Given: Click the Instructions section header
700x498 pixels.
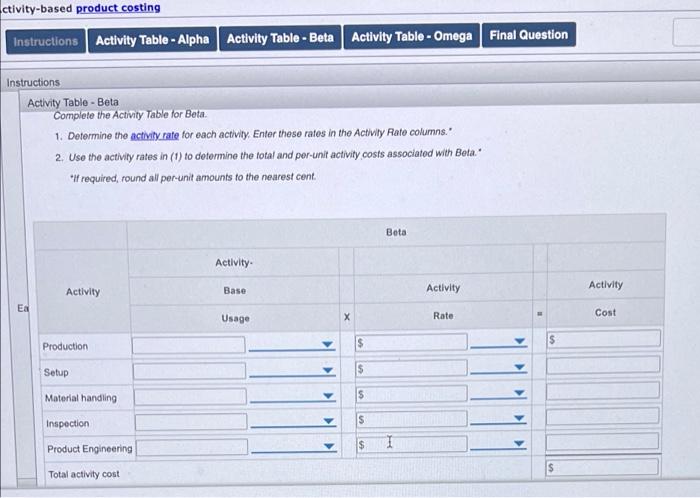Looking at the screenshot, I should tap(33, 83).
